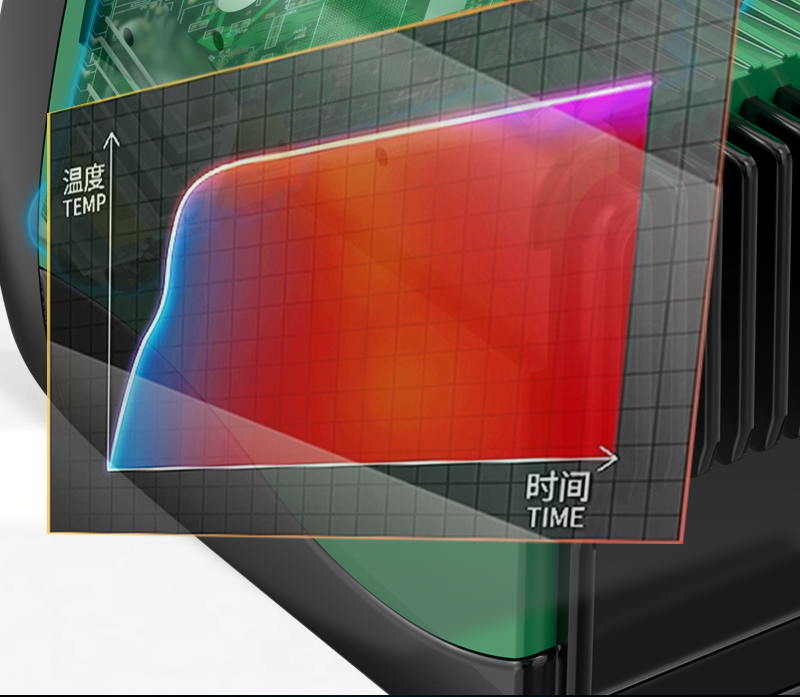Image resolution: width=800 pixels, height=697 pixels.
Task: Click the blue glow at left device edge
Action: pyautogui.click(x=40, y=215)
